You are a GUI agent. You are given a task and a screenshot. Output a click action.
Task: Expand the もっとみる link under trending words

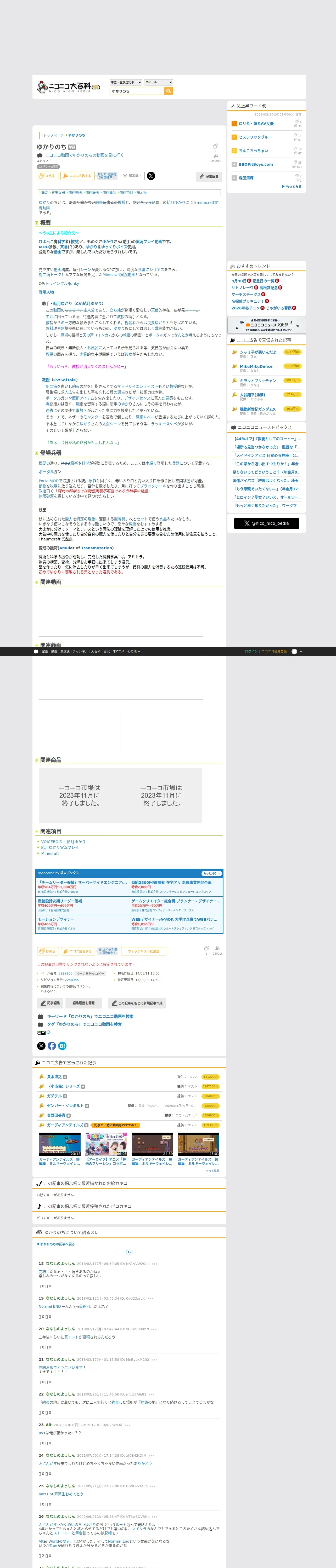coord(292,187)
